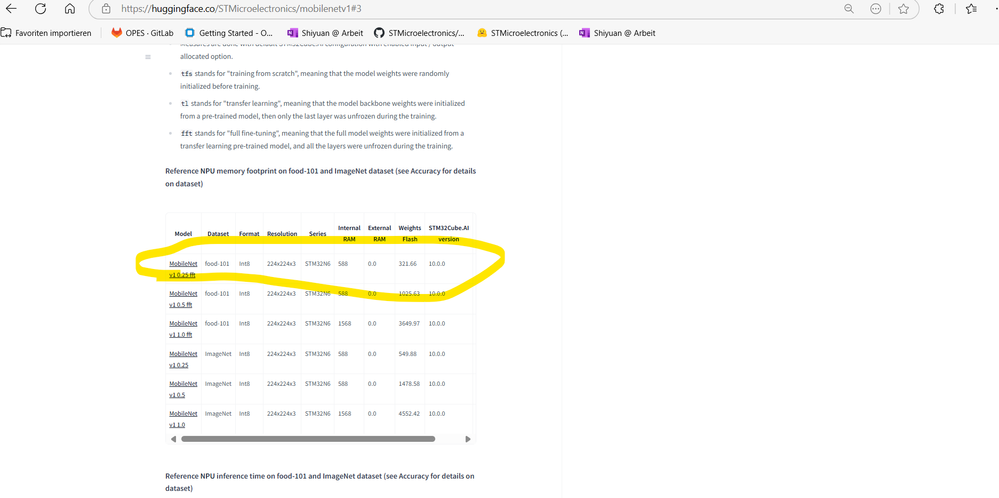Open the OPES - GitLab bookmark
This screenshot has height=498, width=999.
[x=143, y=33]
